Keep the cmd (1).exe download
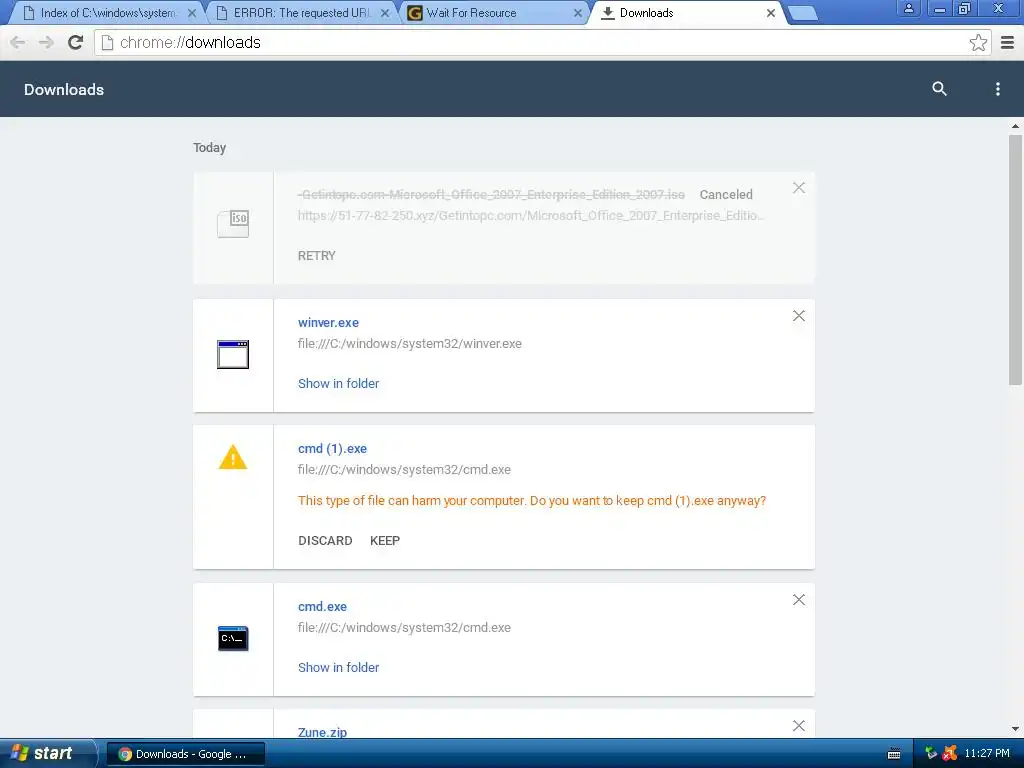1024x768 pixels. [385, 541]
